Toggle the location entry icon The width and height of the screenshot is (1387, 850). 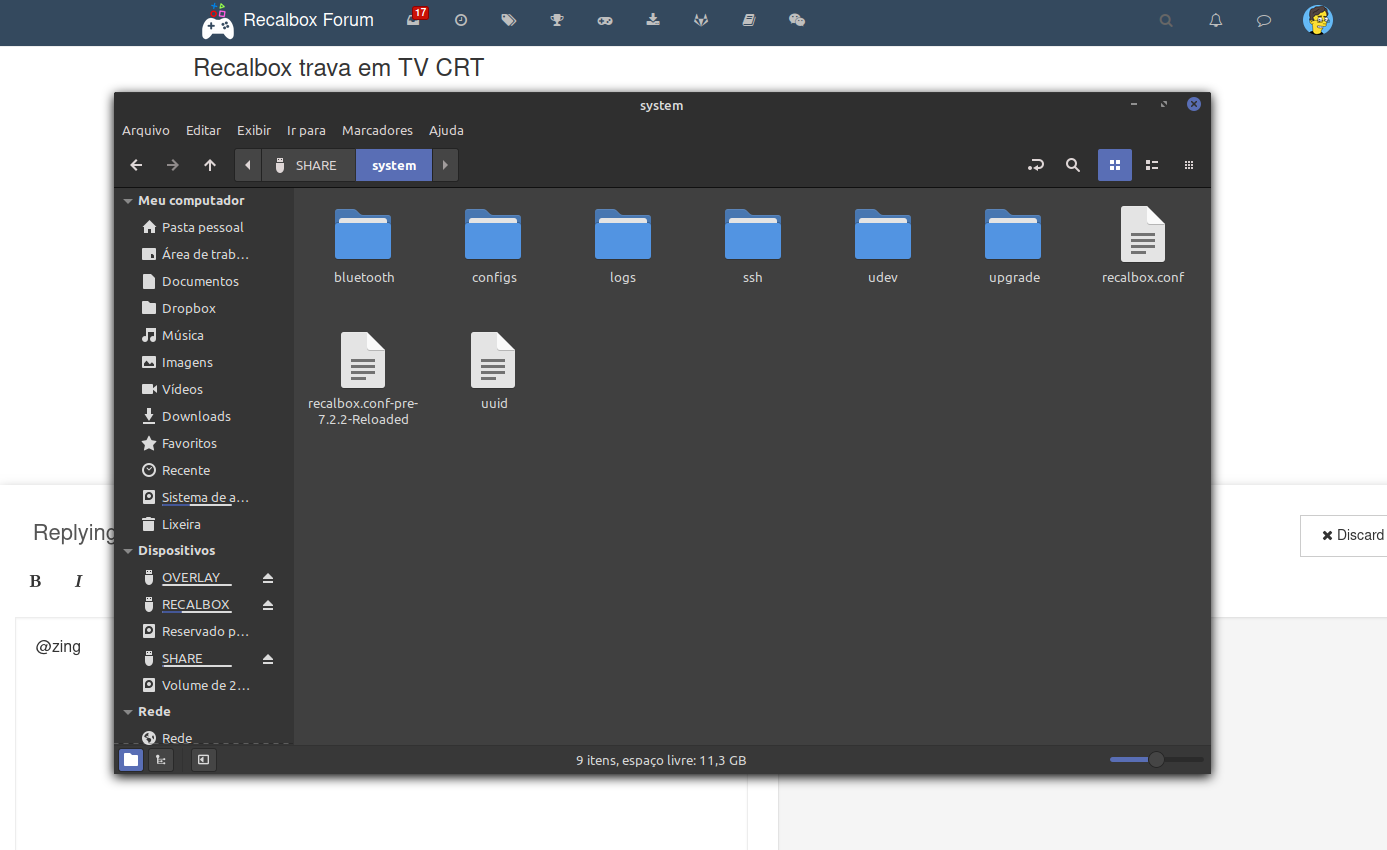coord(1036,165)
